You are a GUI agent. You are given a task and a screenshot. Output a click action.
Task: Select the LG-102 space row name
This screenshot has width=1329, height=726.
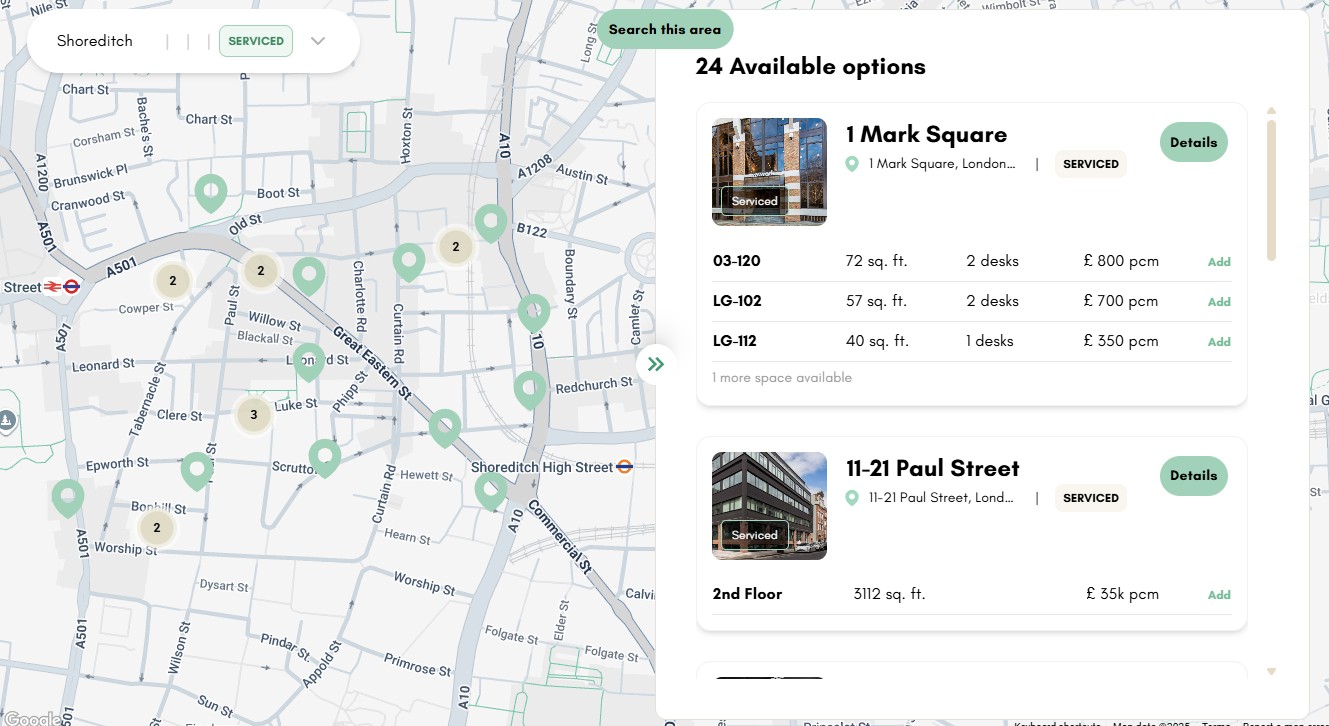pyautogui.click(x=737, y=301)
